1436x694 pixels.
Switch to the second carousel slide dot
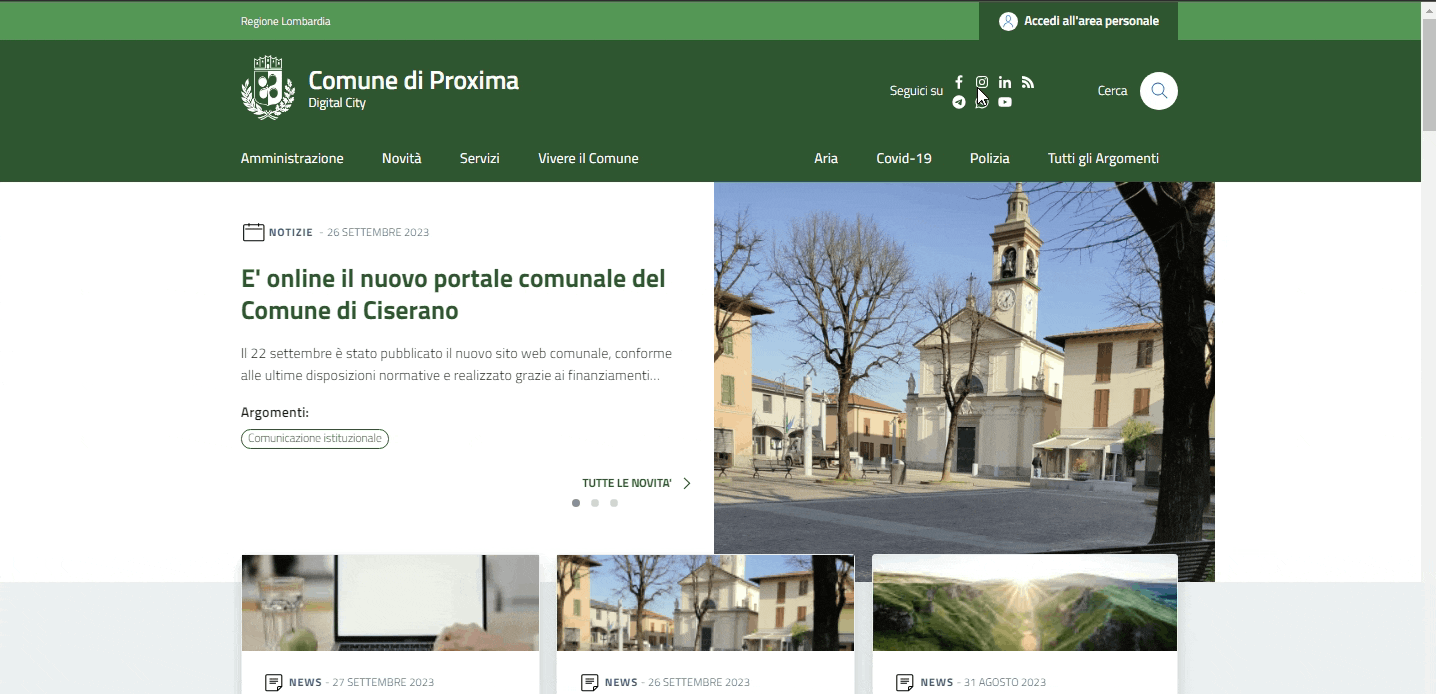(x=595, y=503)
